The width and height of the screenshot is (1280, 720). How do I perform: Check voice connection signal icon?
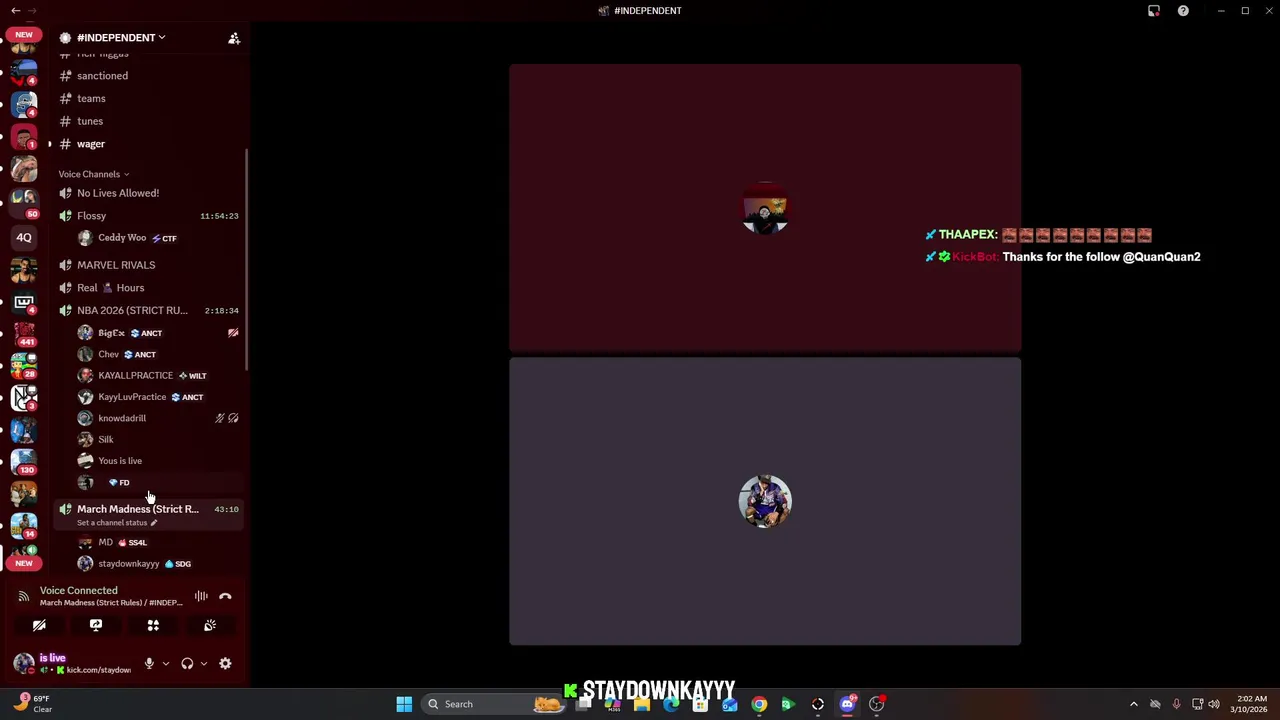pos(24,596)
